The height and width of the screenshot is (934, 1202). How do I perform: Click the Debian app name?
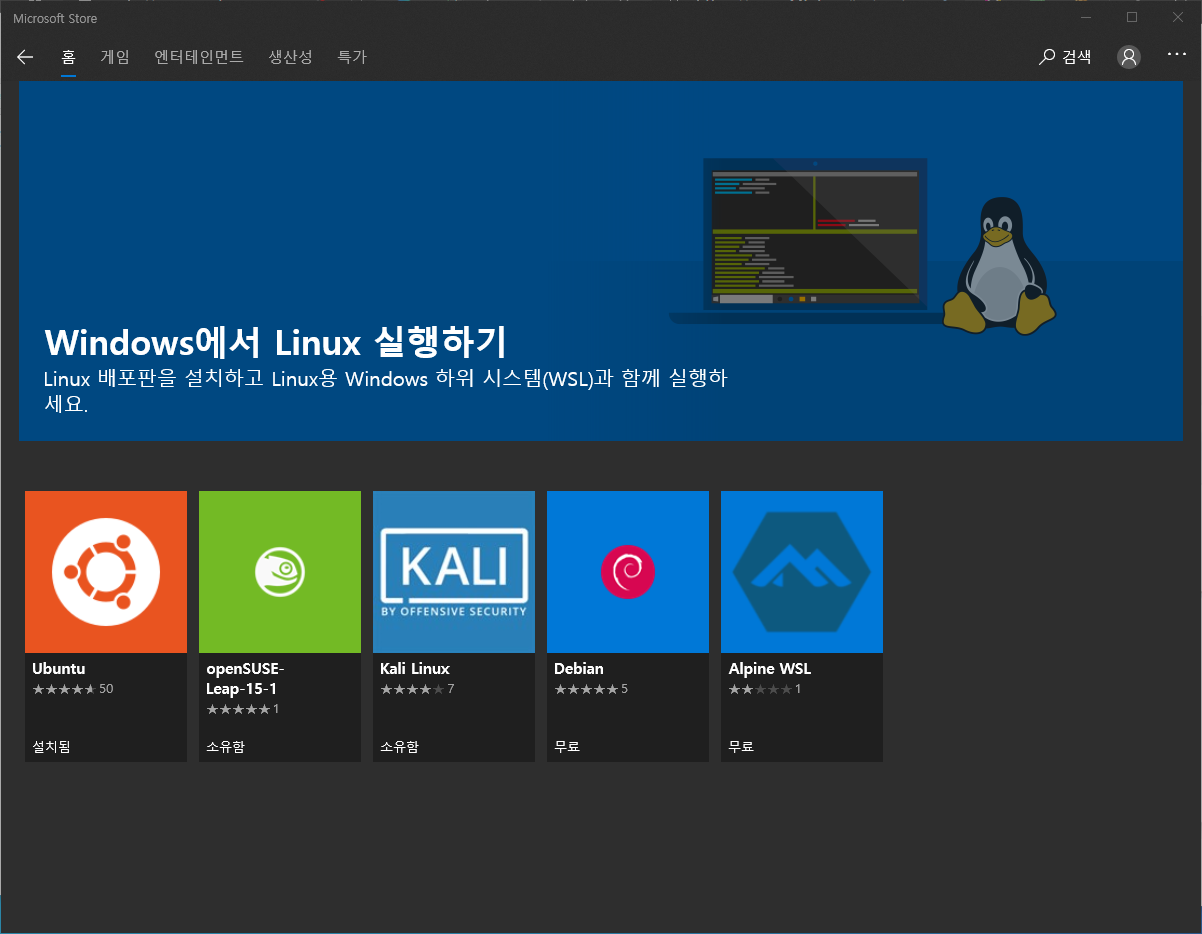point(579,668)
